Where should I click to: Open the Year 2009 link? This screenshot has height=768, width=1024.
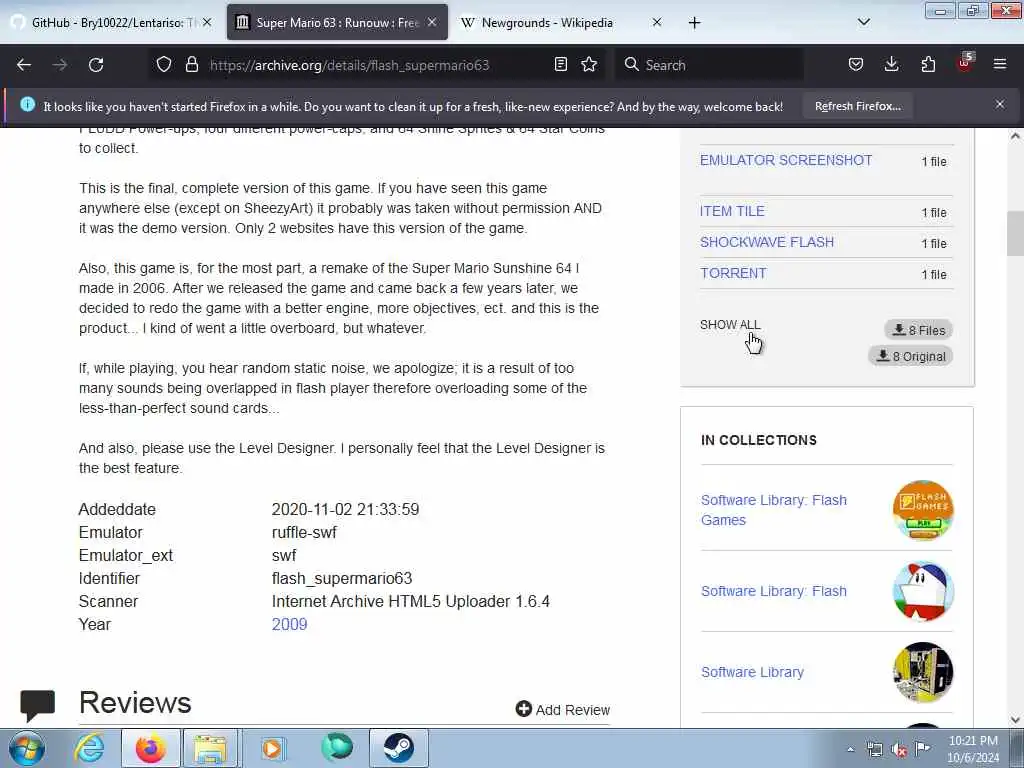click(289, 624)
